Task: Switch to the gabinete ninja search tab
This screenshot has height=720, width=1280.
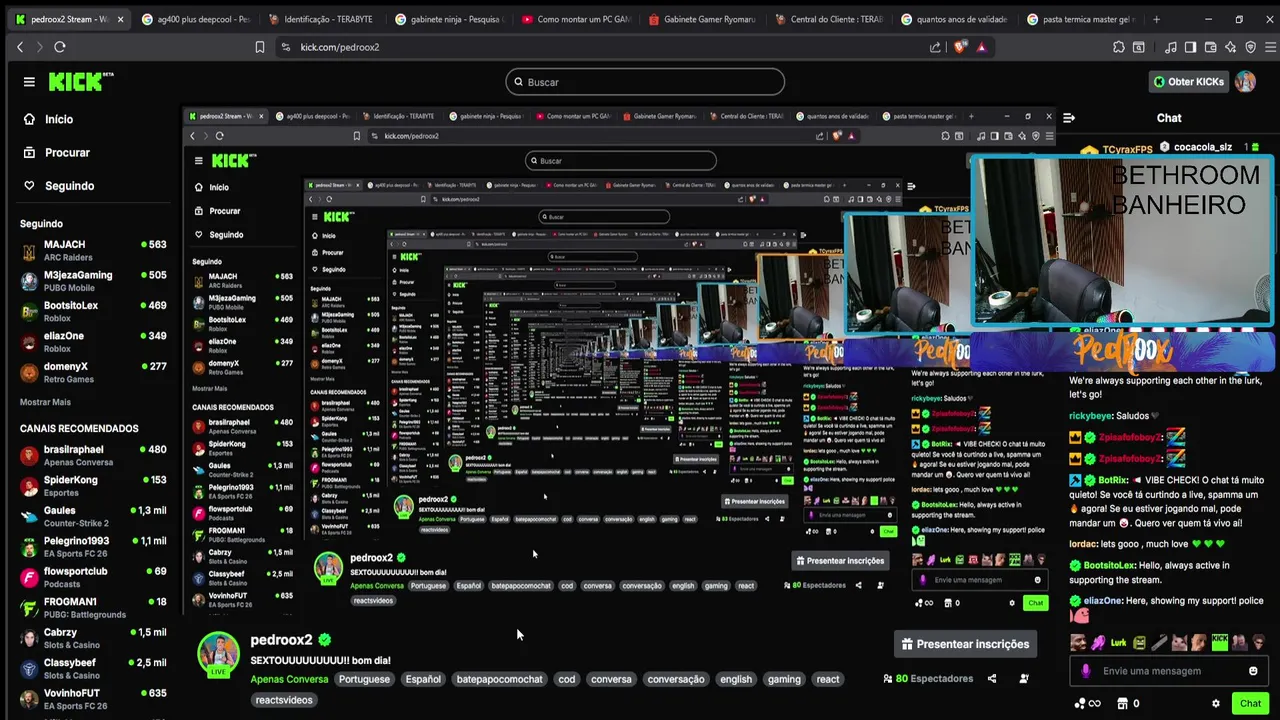Action: [x=451, y=19]
